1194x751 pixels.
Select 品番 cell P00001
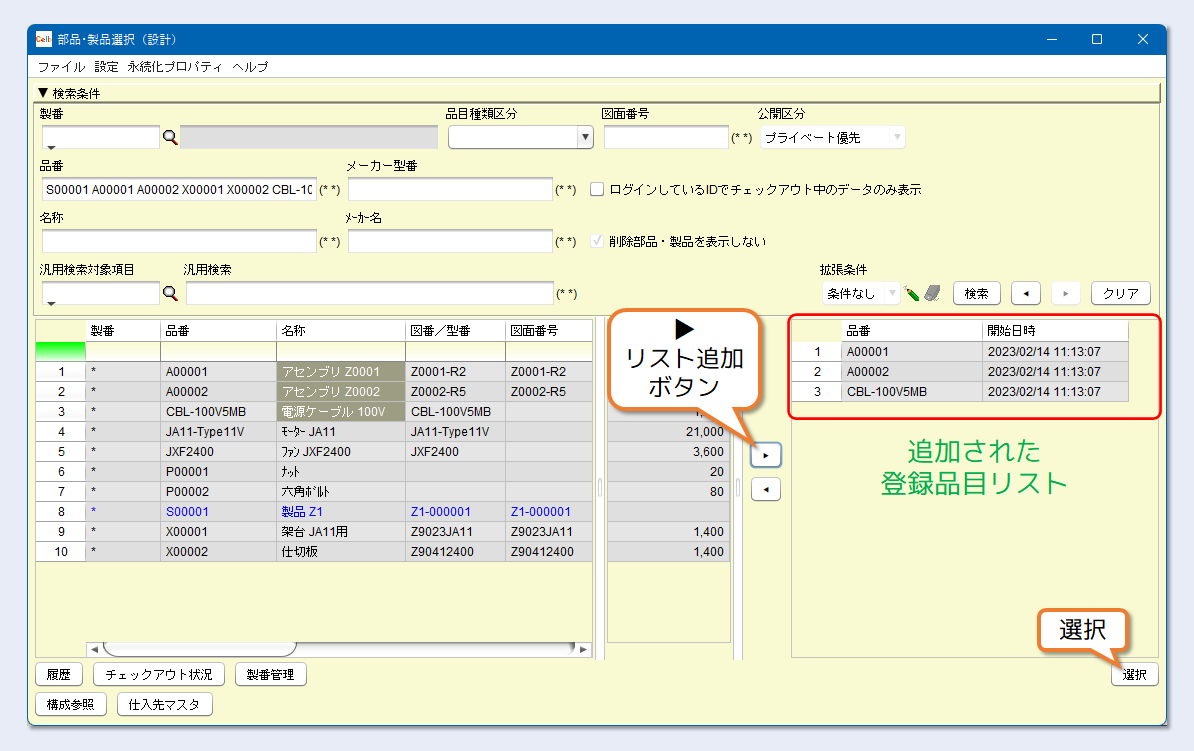click(x=219, y=471)
